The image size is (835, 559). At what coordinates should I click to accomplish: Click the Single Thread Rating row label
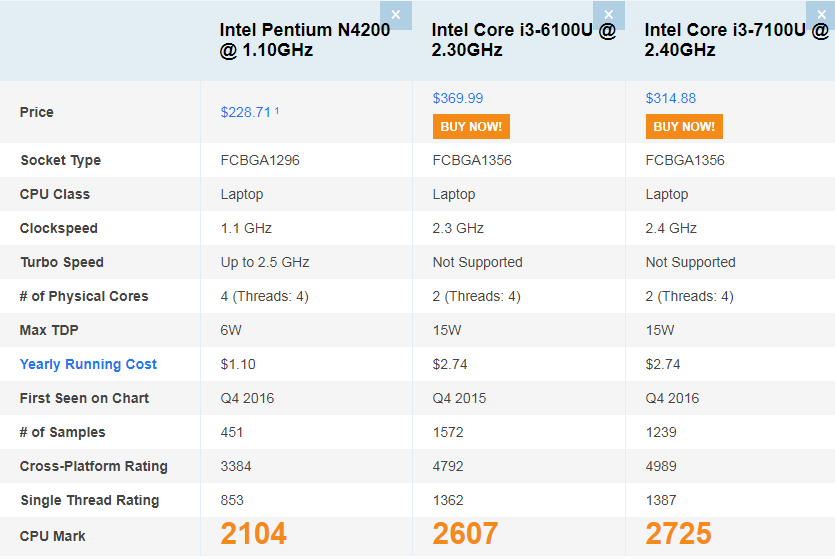tap(89, 500)
